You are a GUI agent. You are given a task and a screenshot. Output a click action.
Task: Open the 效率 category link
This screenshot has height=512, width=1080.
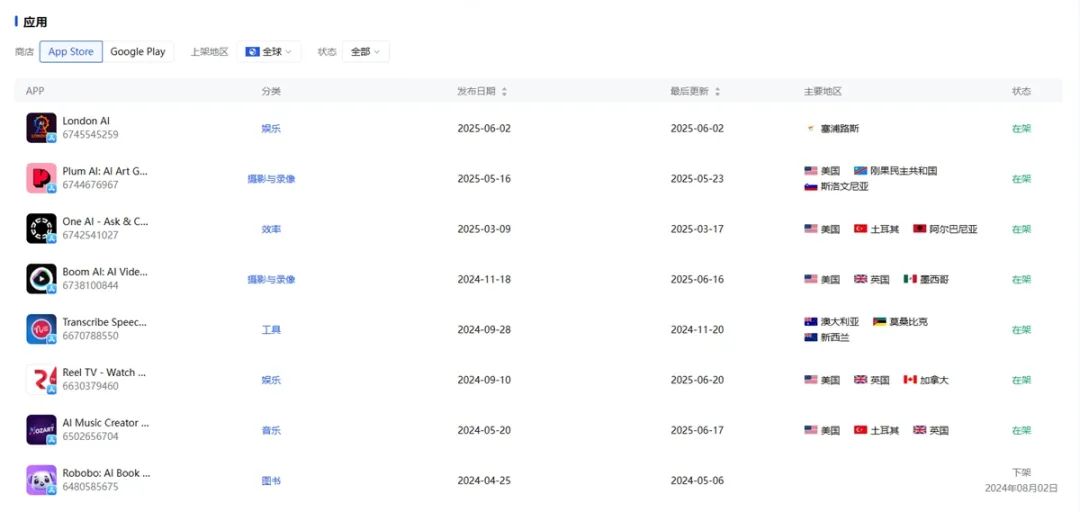click(271, 229)
